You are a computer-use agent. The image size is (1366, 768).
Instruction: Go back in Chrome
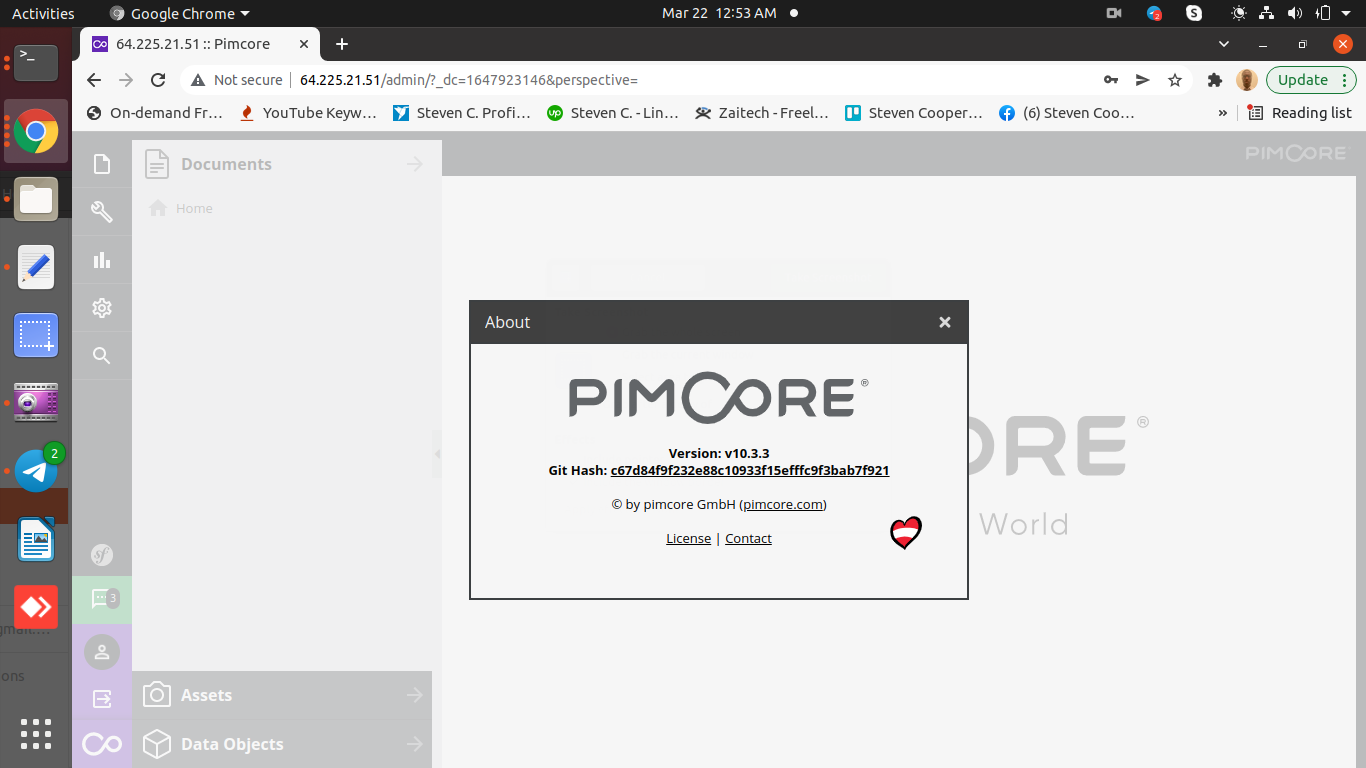coord(94,80)
